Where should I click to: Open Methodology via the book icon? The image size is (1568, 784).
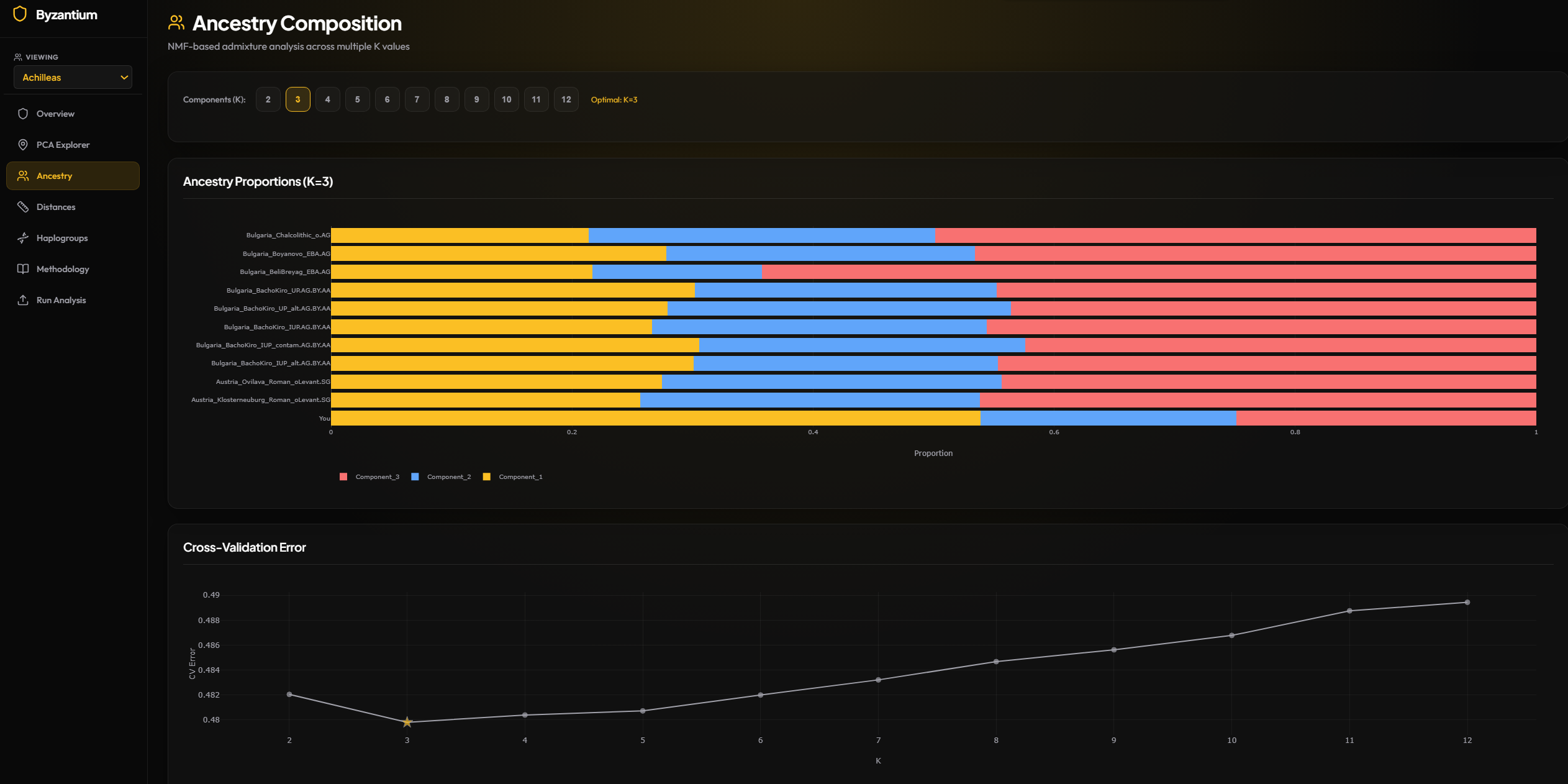(22, 268)
